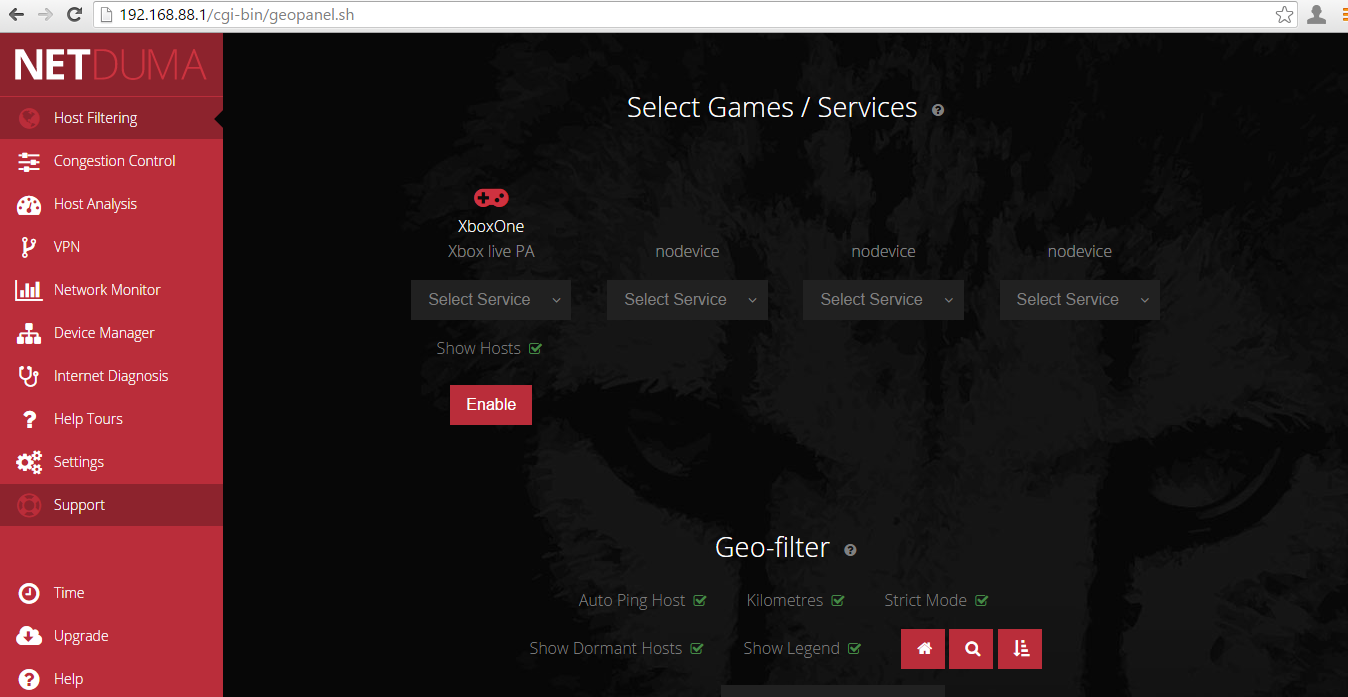Open the Chrome menu icon

(1344, 15)
